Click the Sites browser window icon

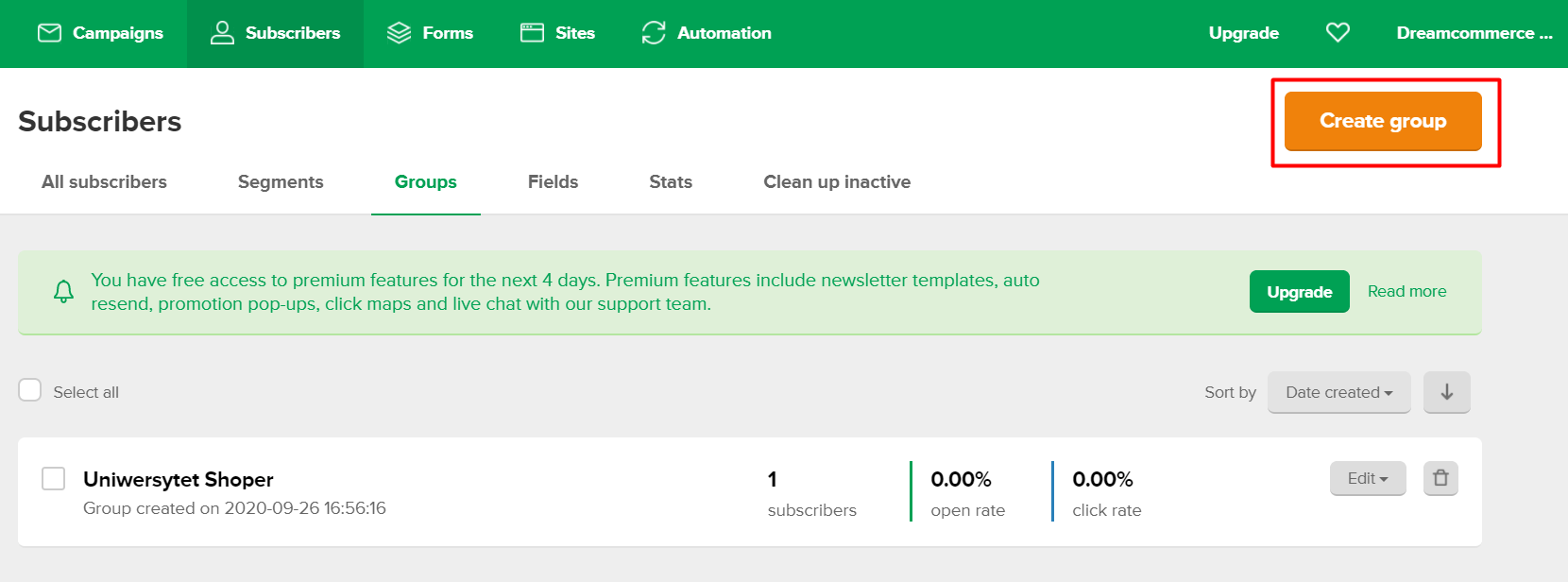pyautogui.click(x=533, y=33)
